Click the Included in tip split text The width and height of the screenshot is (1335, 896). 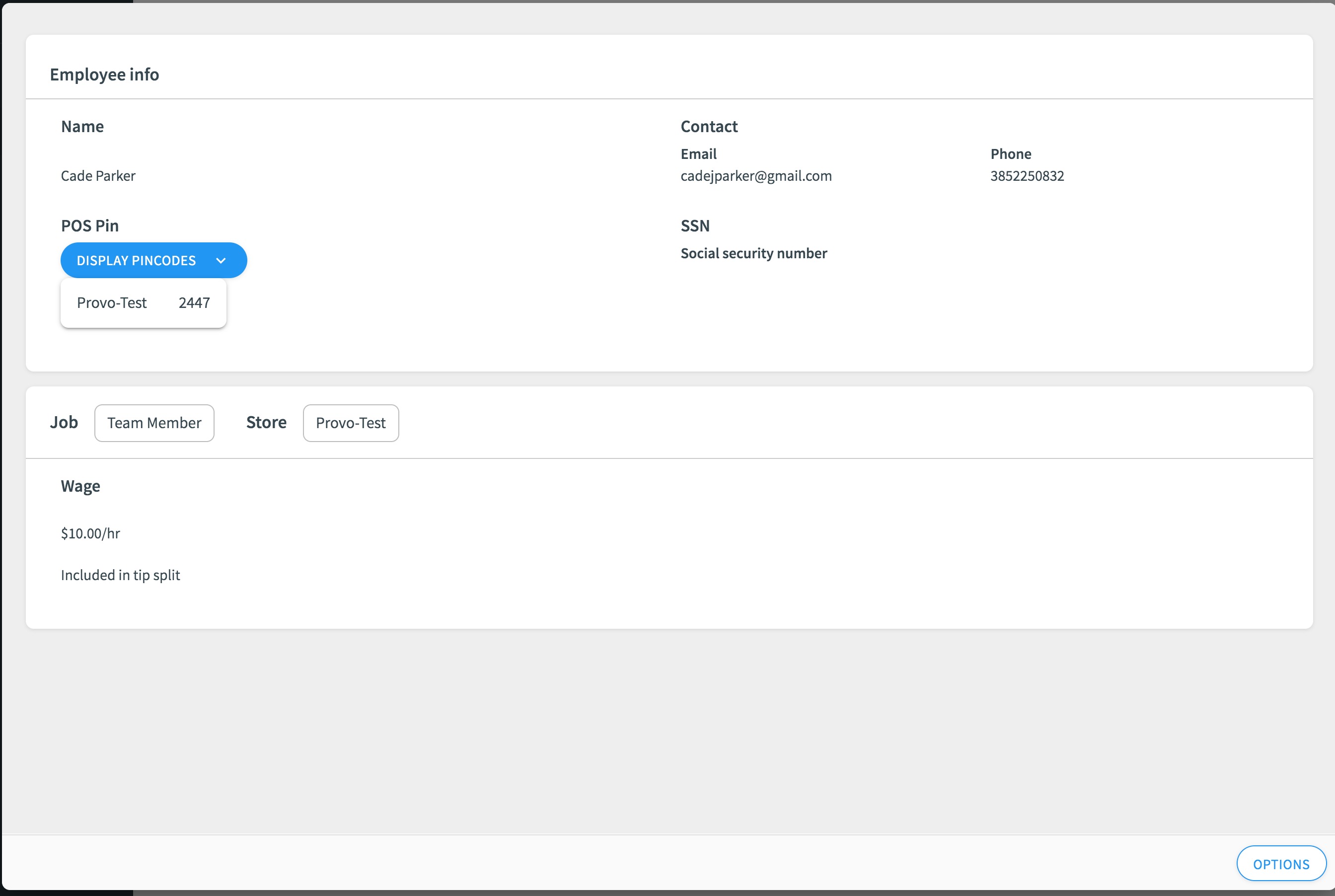point(121,575)
